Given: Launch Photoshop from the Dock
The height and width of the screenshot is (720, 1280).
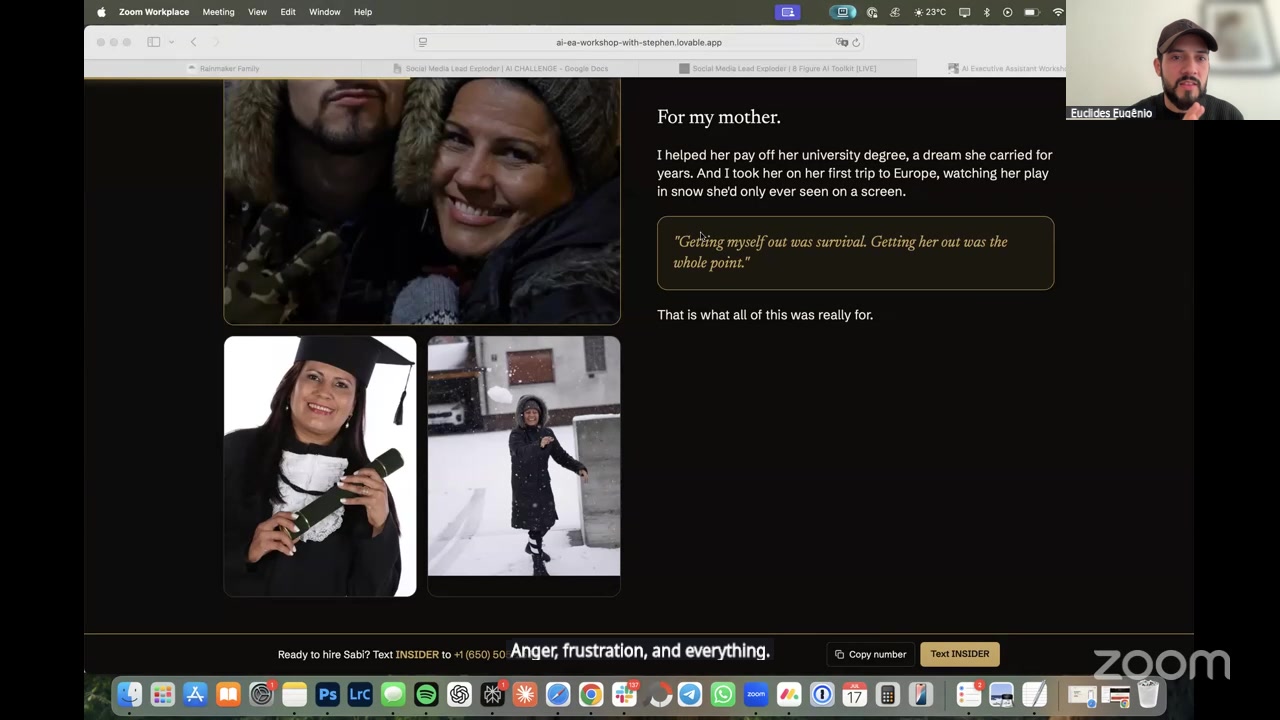Looking at the screenshot, I should 327,694.
